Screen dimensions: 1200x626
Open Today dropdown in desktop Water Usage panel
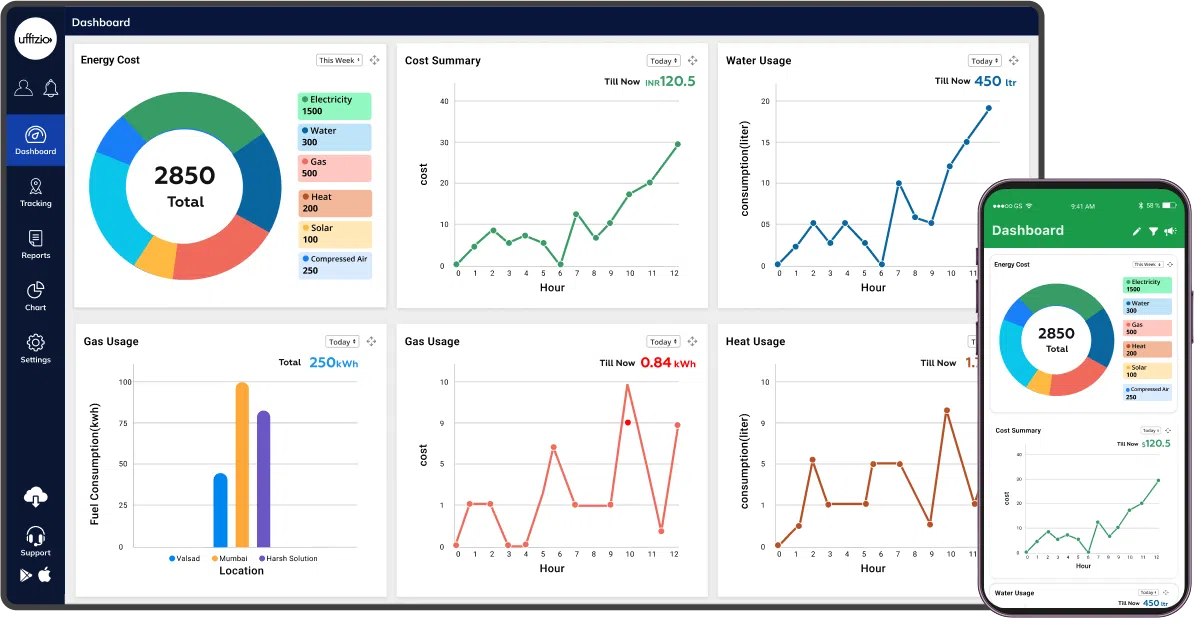click(984, 61)
